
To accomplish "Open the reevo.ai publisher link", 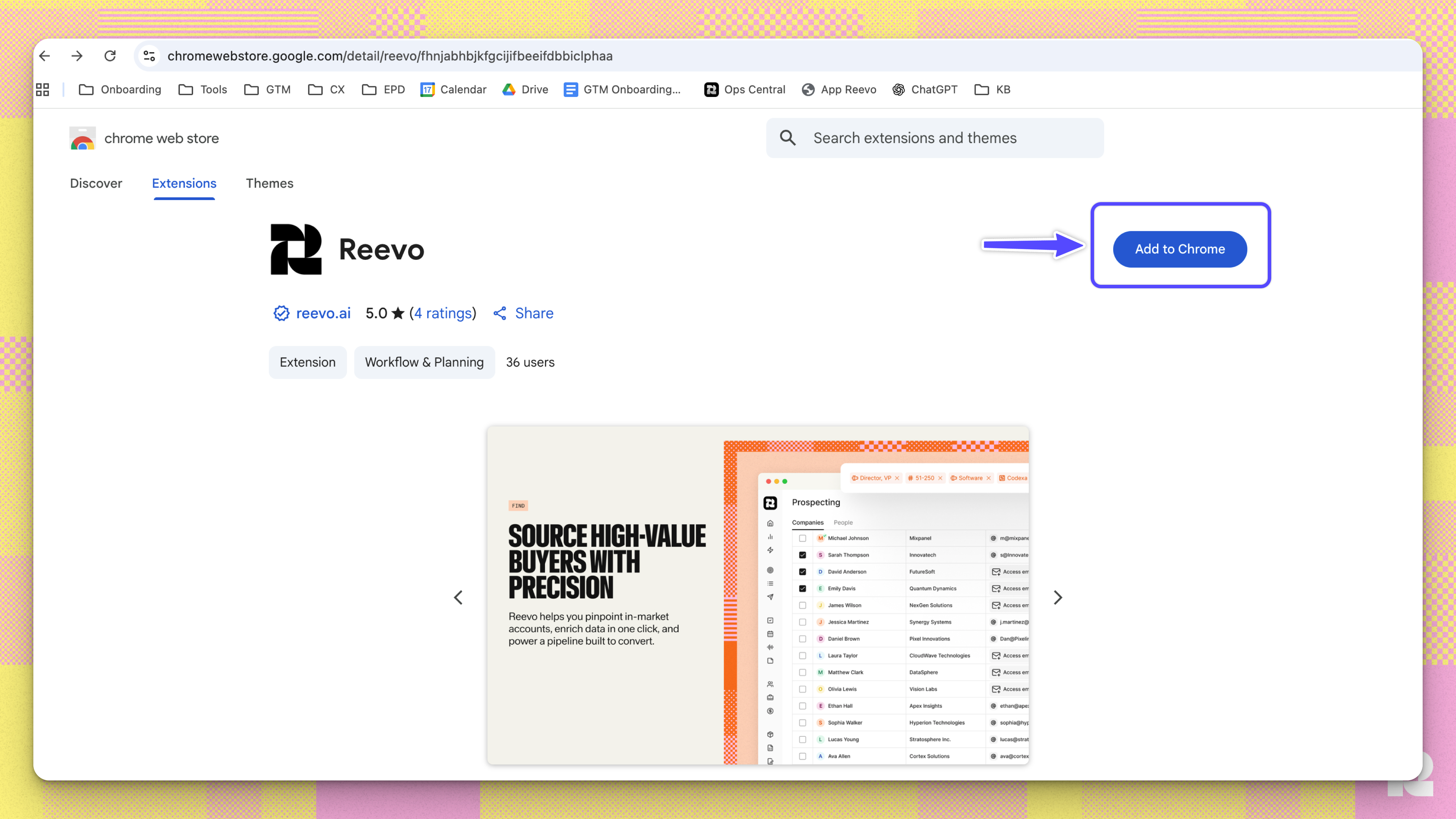I will click(x=323, y=313).
